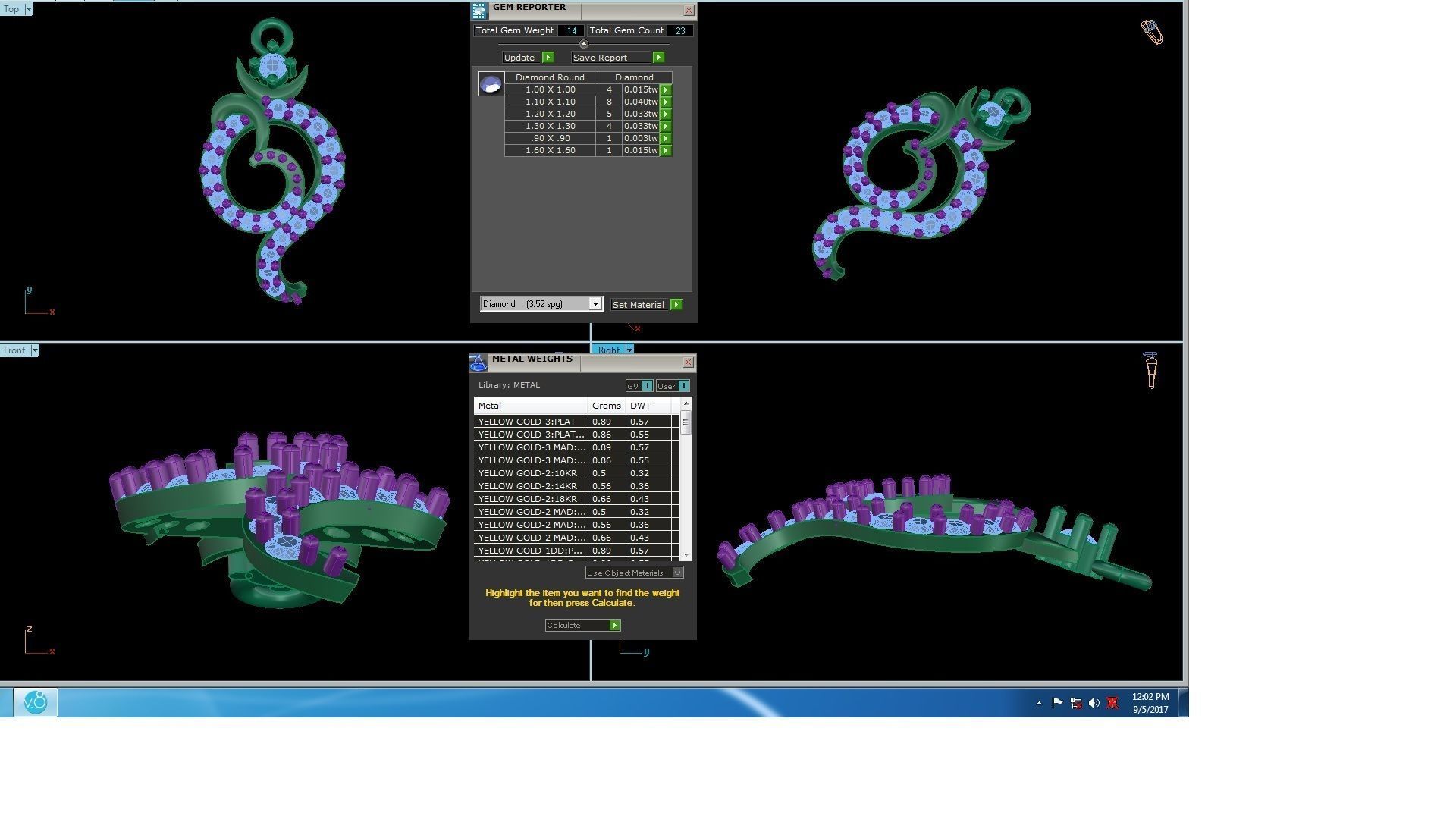Click the green Set Material arrow

676,305
